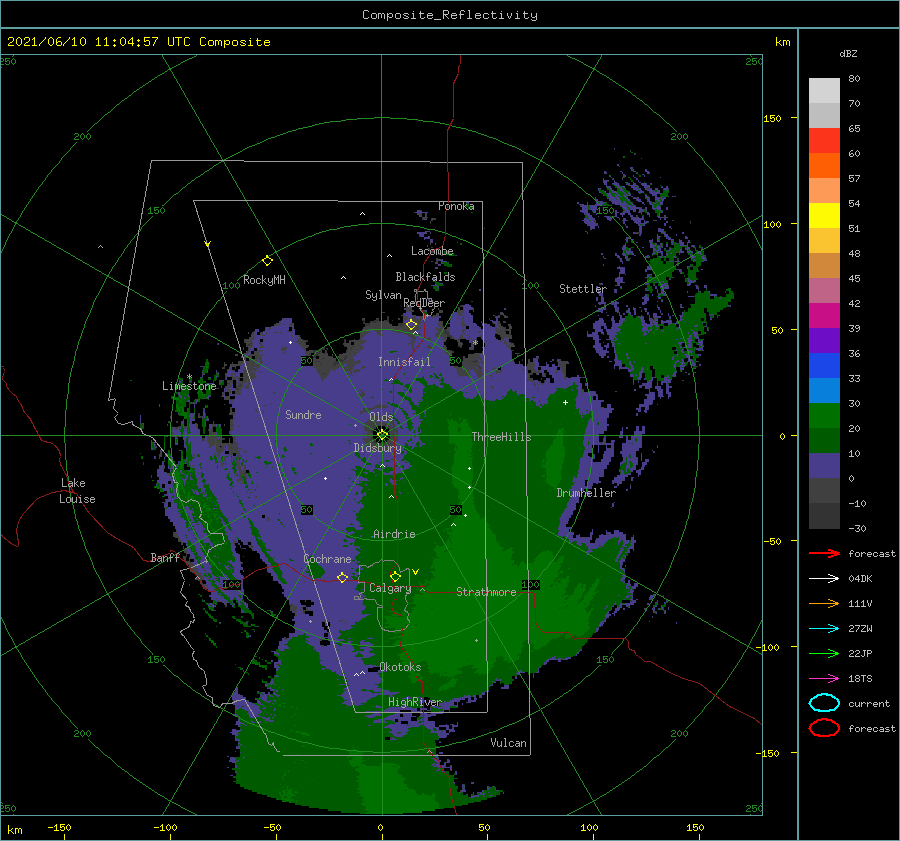900x841 pixels.
Task: Click the Banff town label
Action: pyautogui.click(x=165, y=557)
